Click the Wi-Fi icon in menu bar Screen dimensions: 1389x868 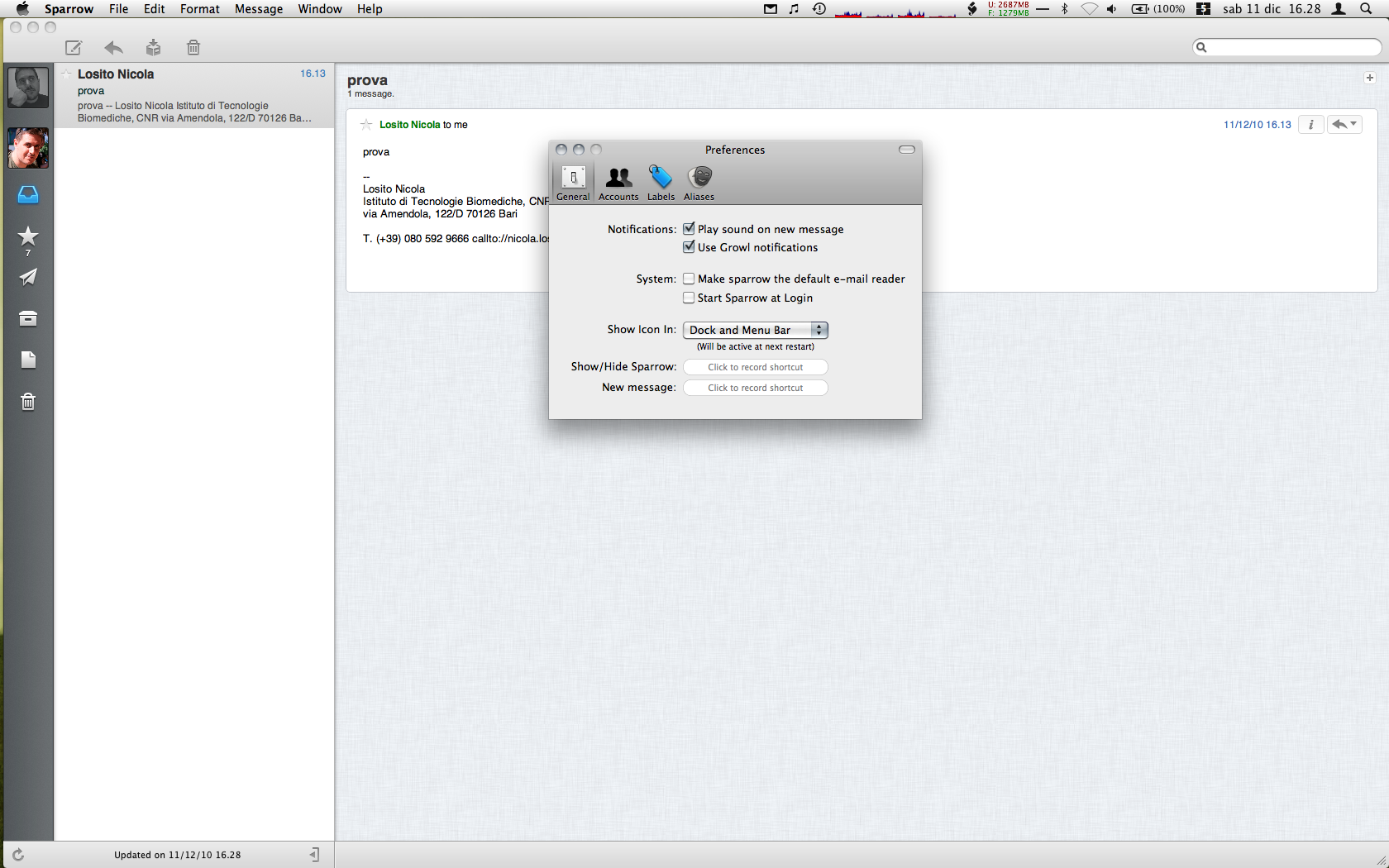[1090, 9]
